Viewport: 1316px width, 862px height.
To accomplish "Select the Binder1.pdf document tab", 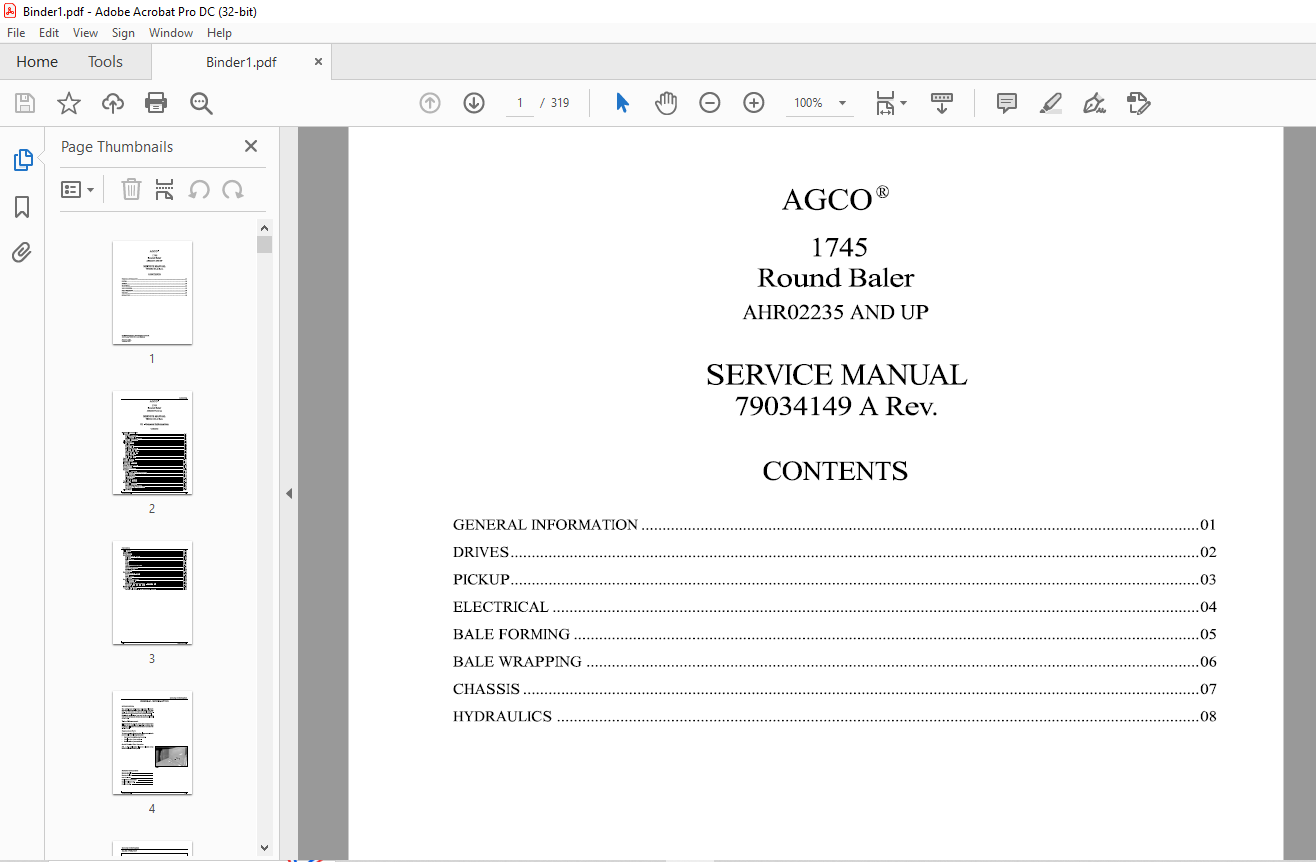I will tap(241, 62).
